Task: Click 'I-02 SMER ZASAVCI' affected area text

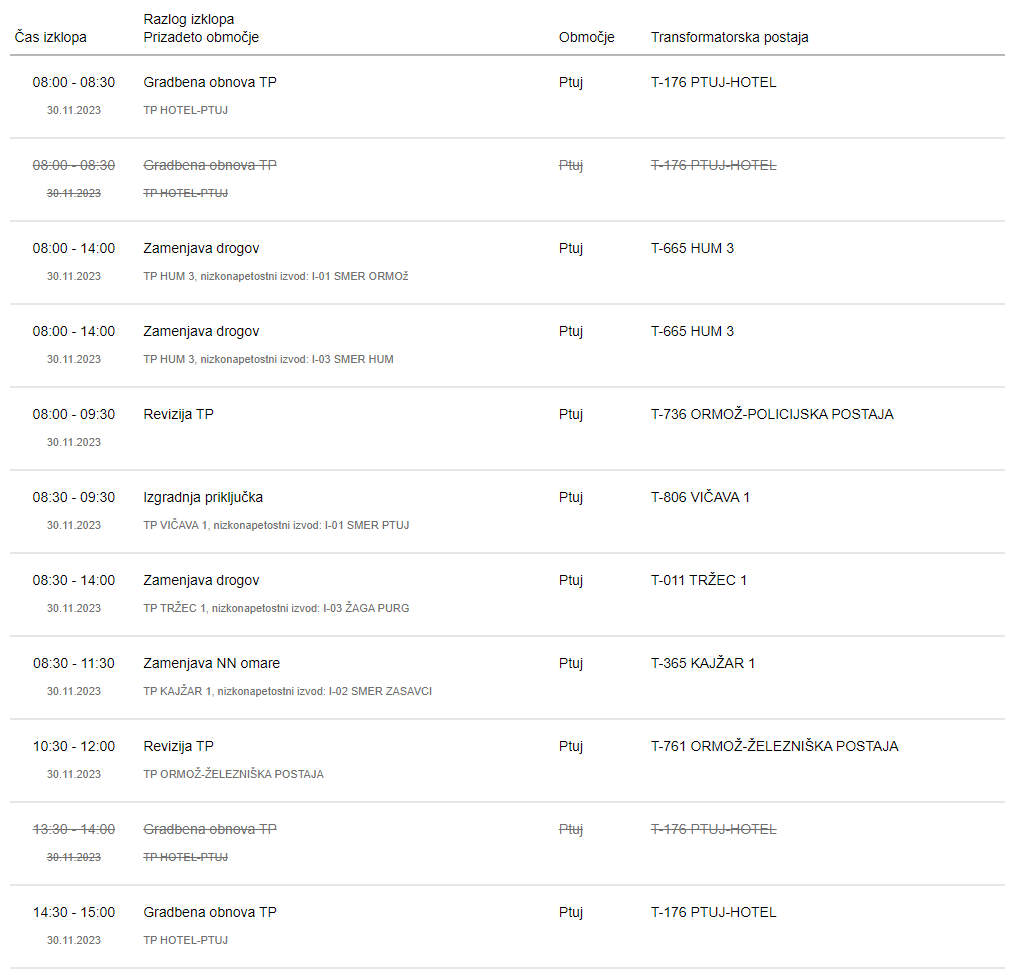Action: [380, 691]
